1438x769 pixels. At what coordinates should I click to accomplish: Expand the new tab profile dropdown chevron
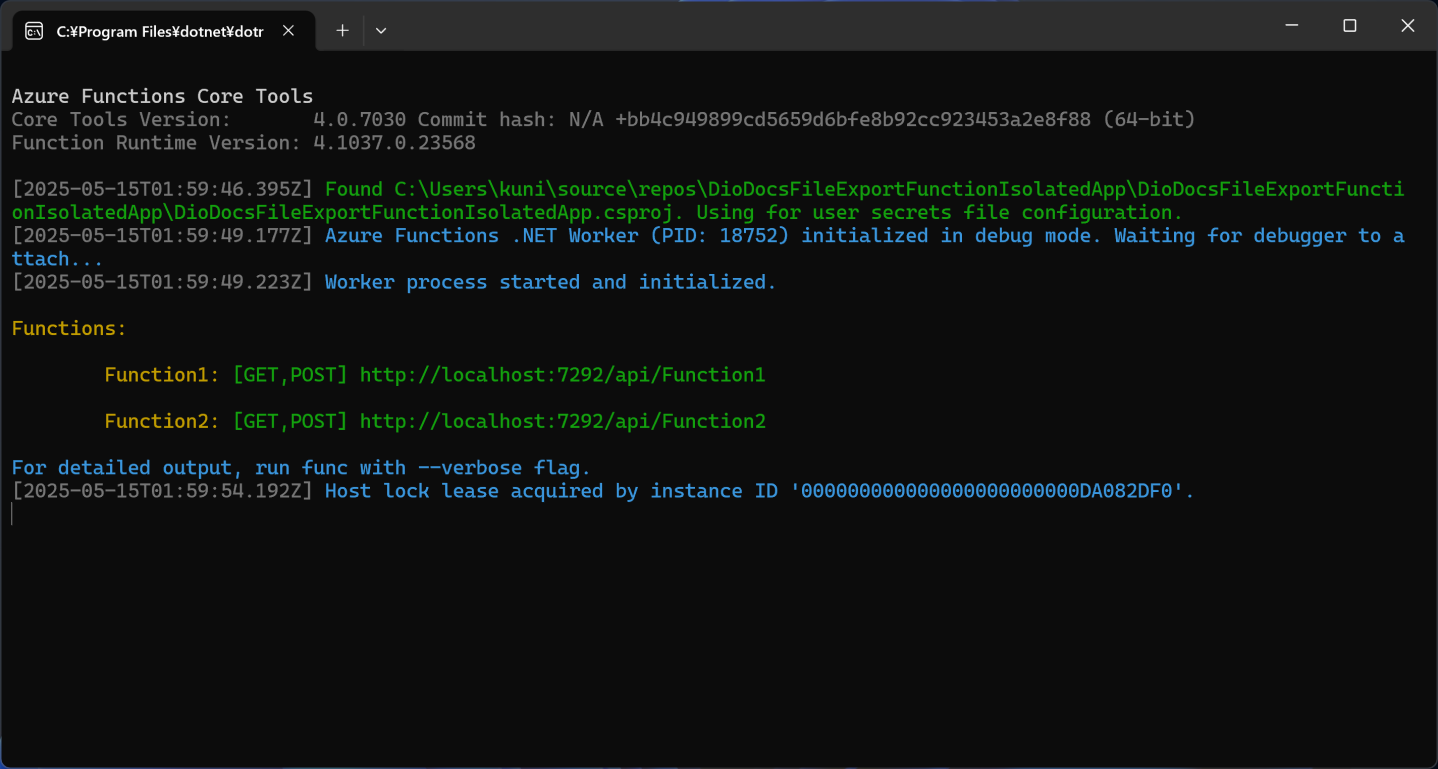click(x=381, y=31)
